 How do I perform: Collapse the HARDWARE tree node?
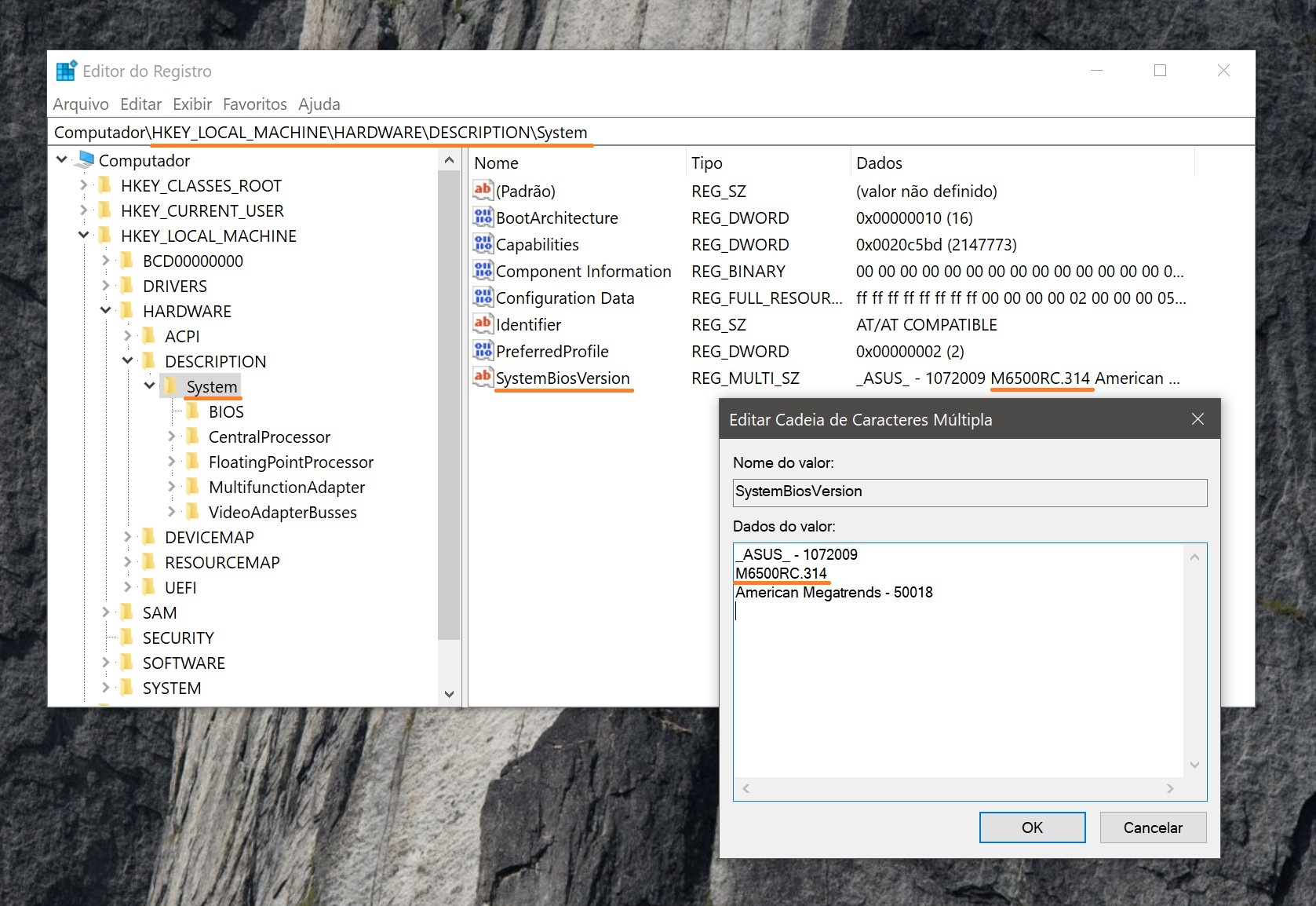point(106,311)
